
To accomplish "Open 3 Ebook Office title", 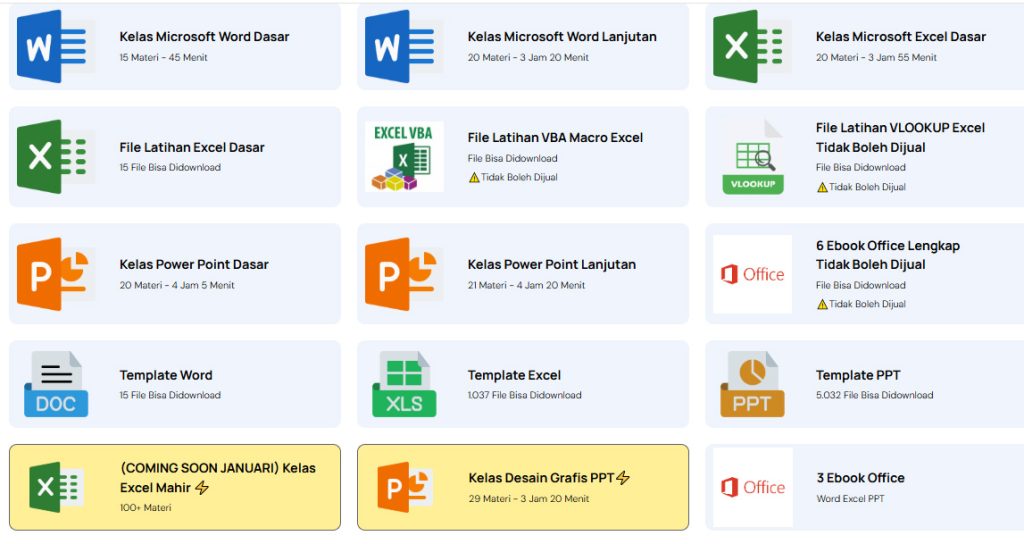I will click(x=861, y=478).
